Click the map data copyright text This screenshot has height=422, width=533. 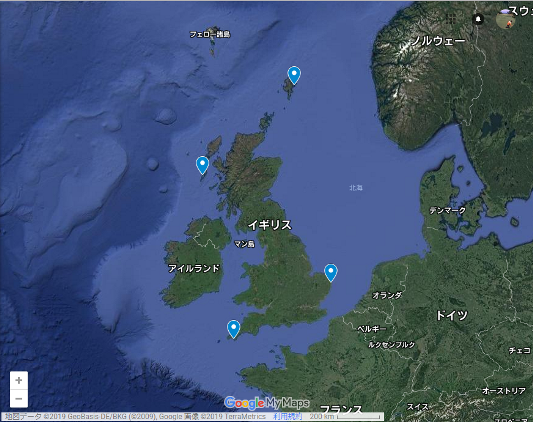point(136,417)
